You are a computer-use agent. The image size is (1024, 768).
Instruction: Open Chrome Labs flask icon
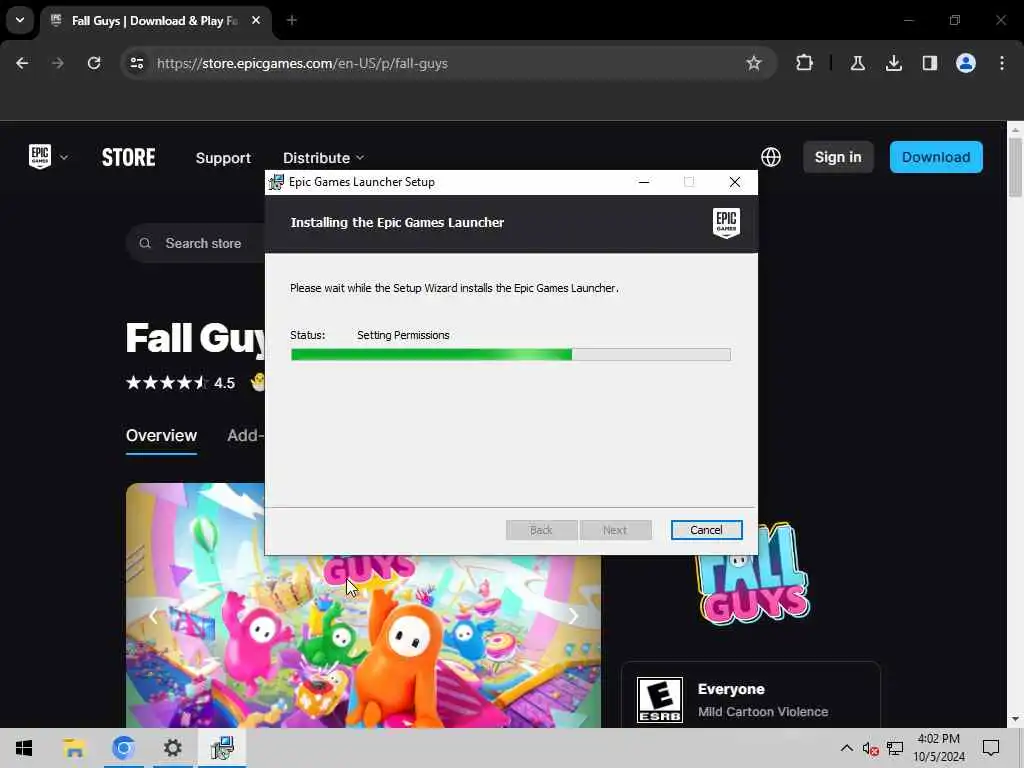click(857, 63)
